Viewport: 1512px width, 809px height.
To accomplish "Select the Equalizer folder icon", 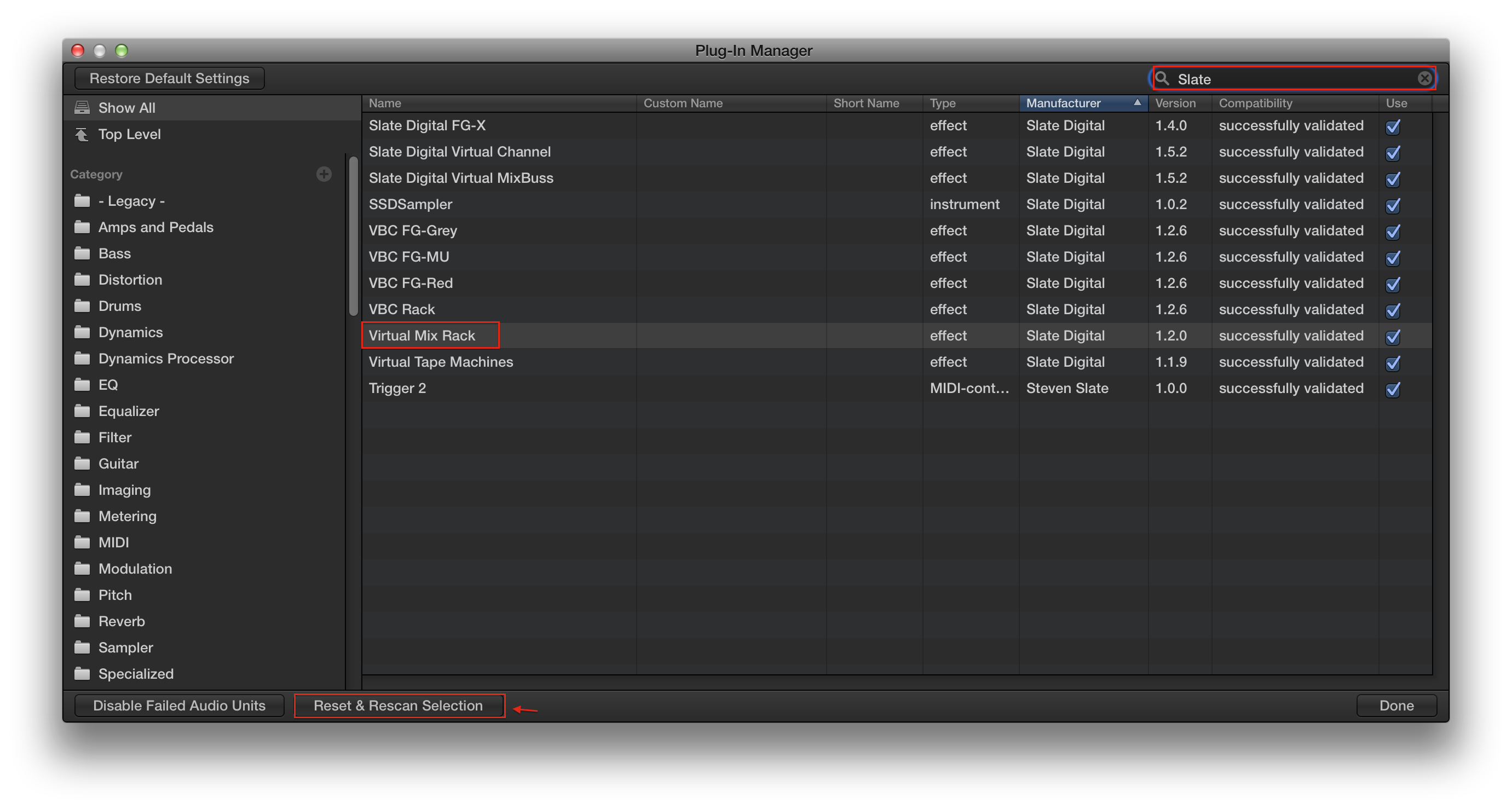I will [x=82, y=412].
